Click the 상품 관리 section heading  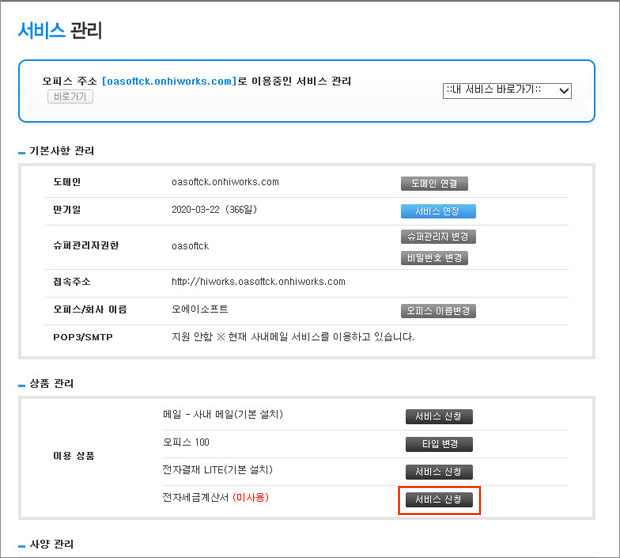(51, 384)
